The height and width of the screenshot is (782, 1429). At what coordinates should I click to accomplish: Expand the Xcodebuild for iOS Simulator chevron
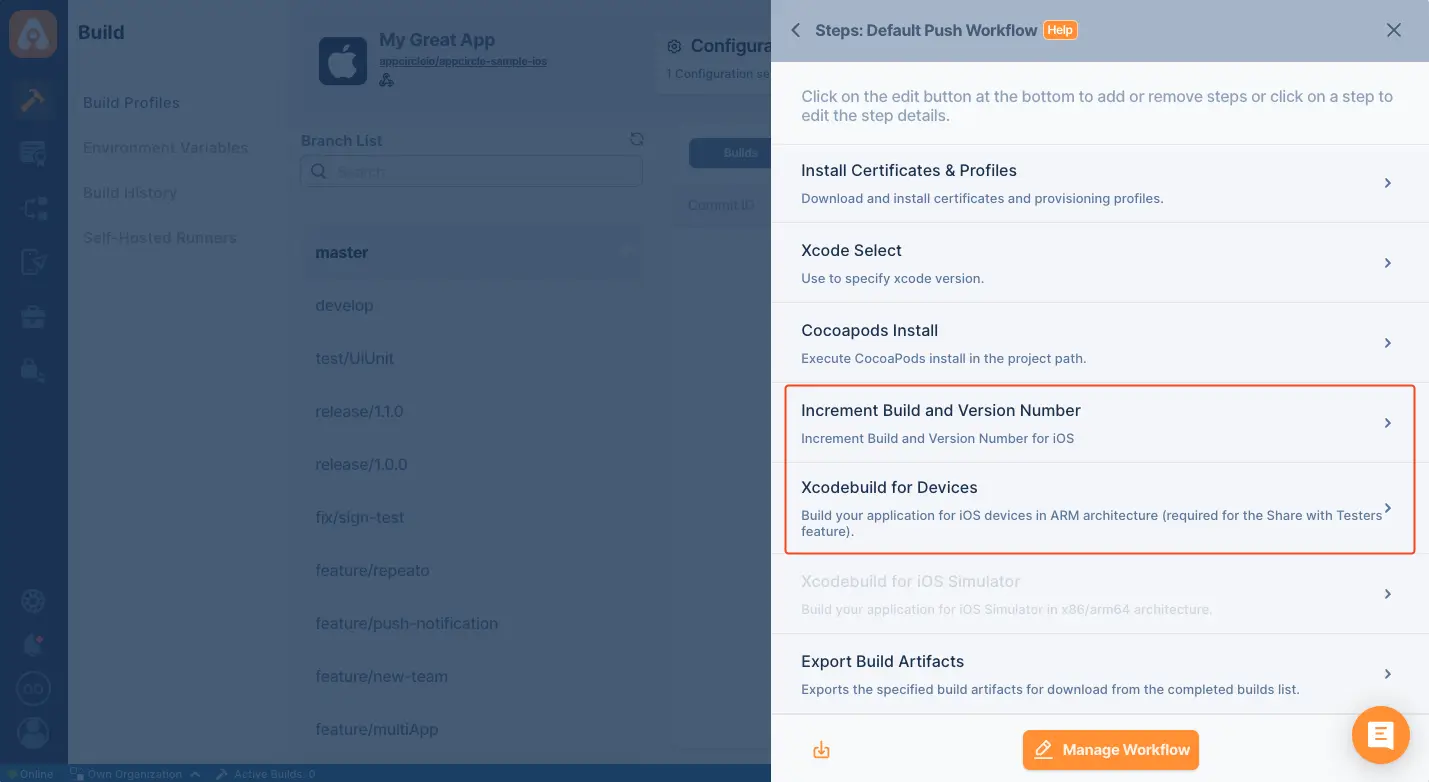coord(1388,594)
